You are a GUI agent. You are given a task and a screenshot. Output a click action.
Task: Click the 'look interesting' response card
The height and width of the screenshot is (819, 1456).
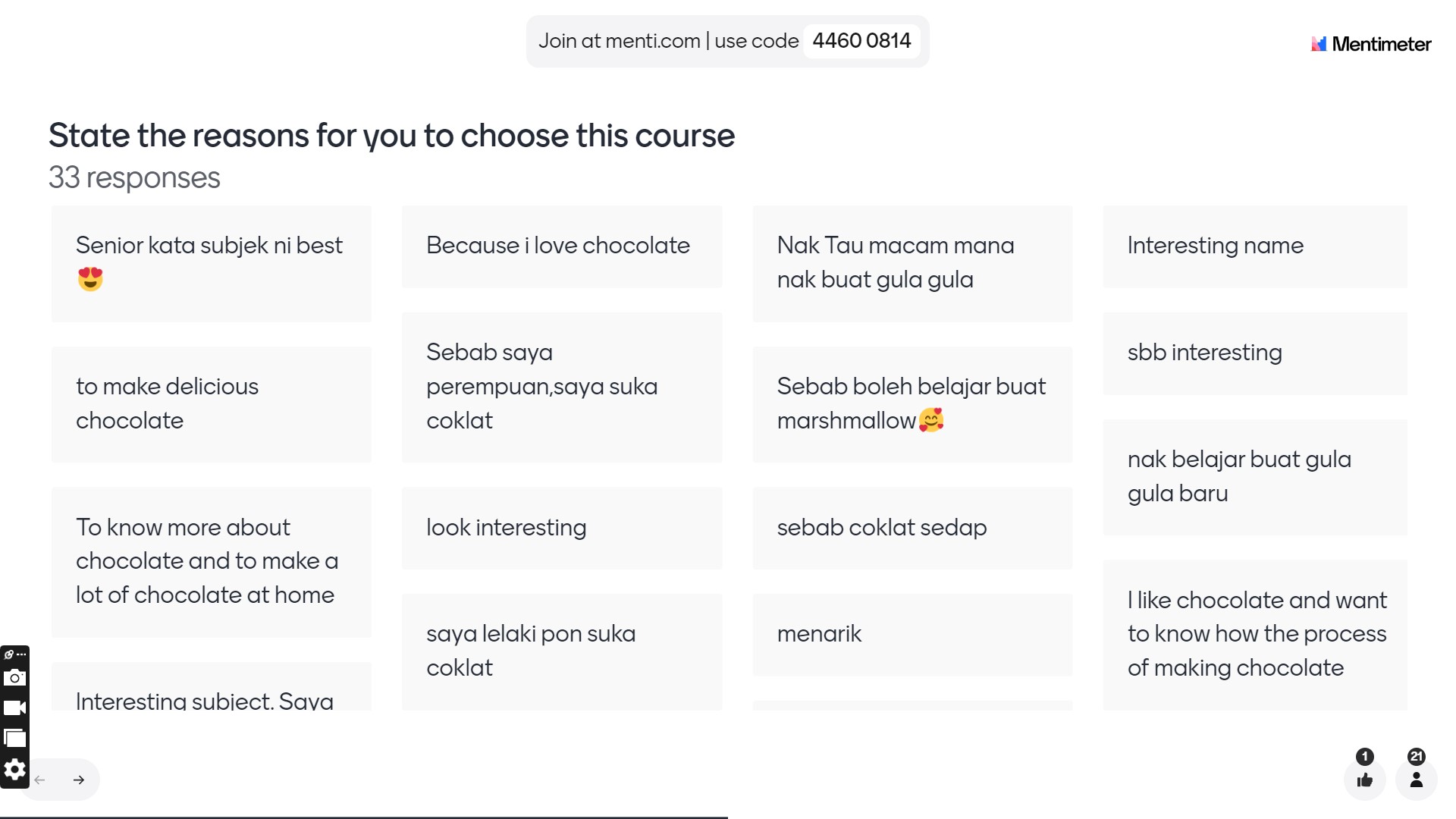click(562, 528)
